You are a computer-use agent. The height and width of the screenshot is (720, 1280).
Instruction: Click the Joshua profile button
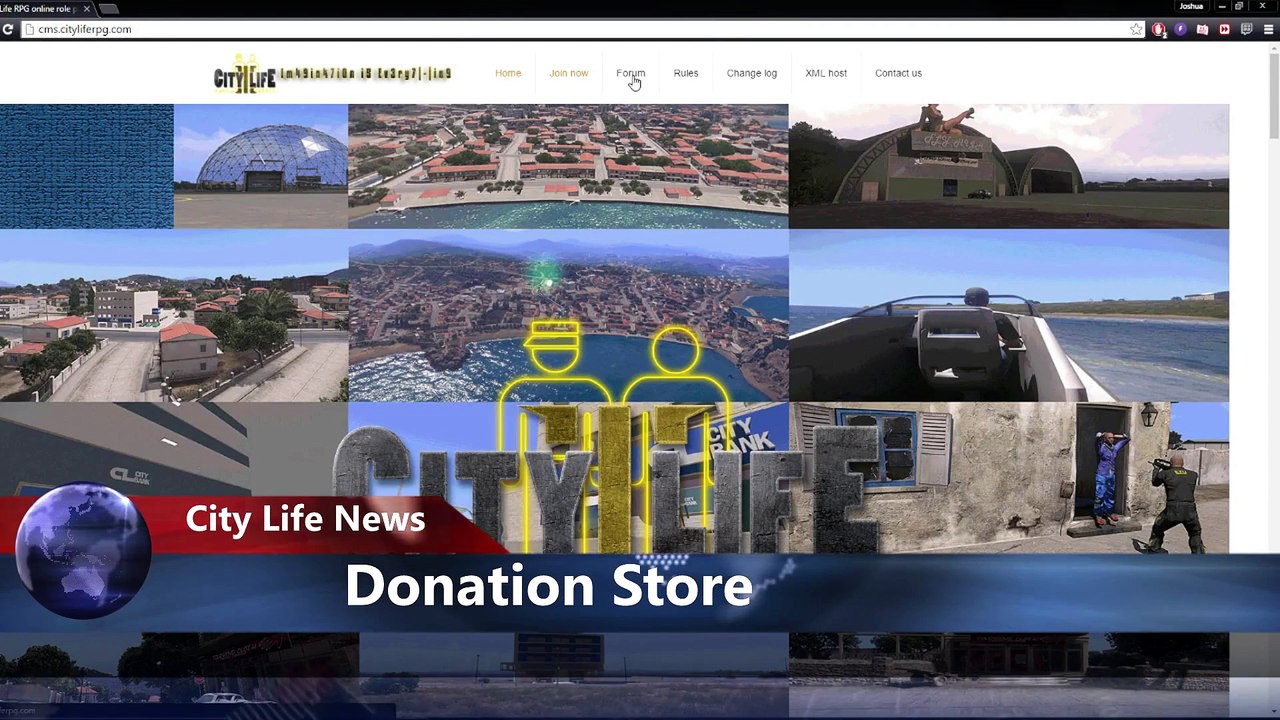click(x=1191, y=6)
